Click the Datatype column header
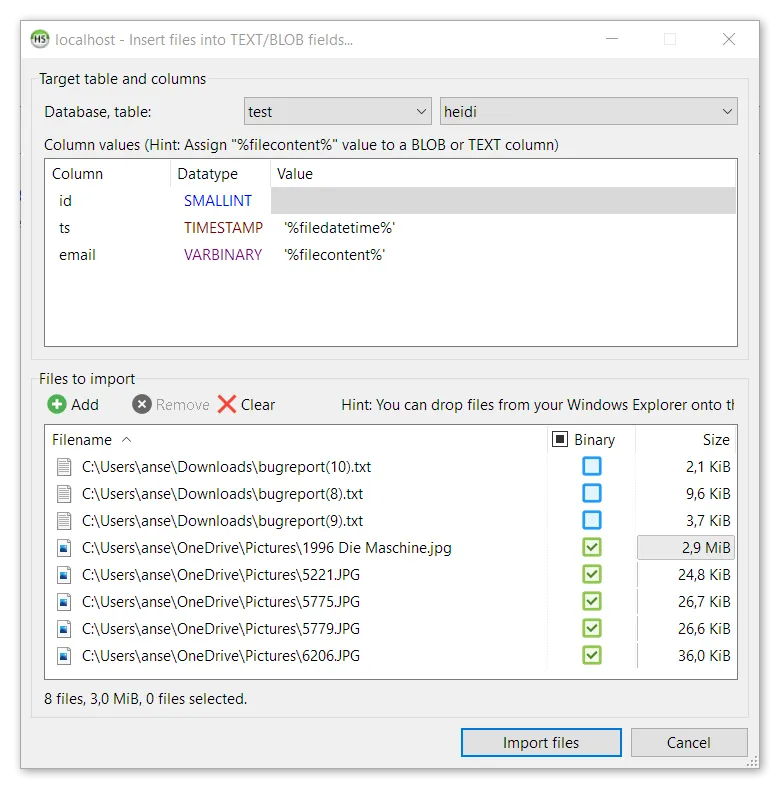780x789 pixels. tap(208, 173)
